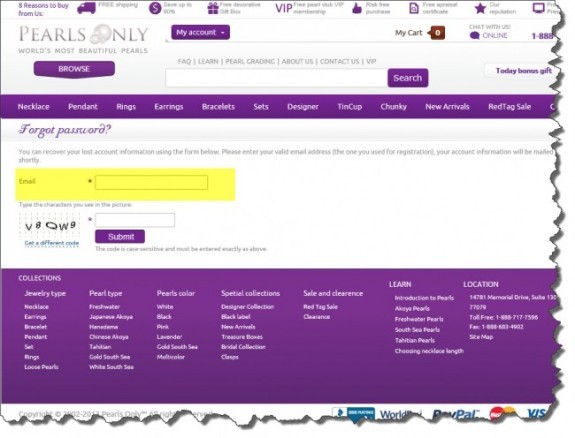Click the star reputation icon
This screenshot has height=438, width=575.
(x=480, y=8)
